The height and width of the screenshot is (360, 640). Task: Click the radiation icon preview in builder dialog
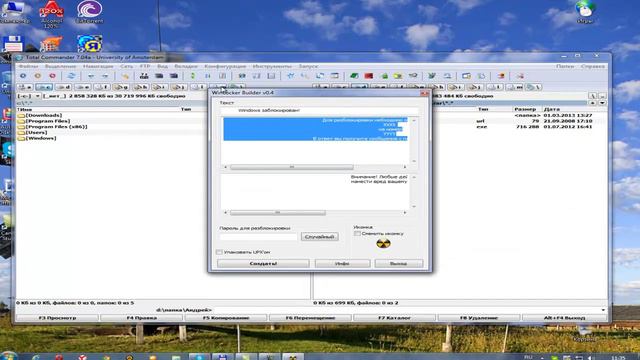pos(383,244)
